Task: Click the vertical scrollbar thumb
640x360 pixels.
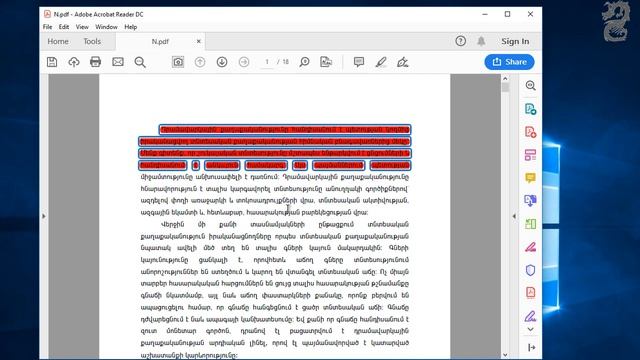Action: click(505, 87)
